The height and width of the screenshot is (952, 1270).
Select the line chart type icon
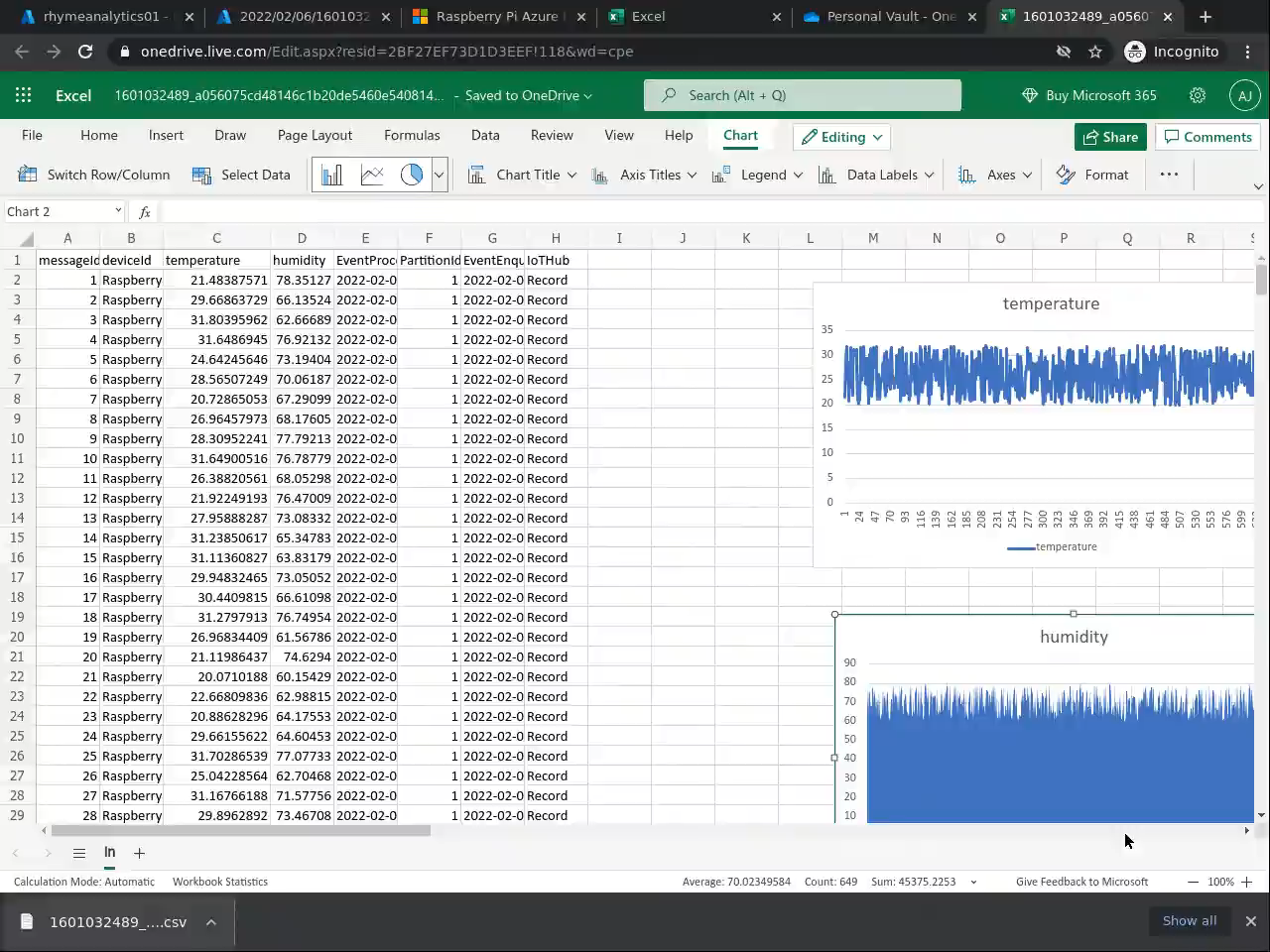[x=372, y=176]
